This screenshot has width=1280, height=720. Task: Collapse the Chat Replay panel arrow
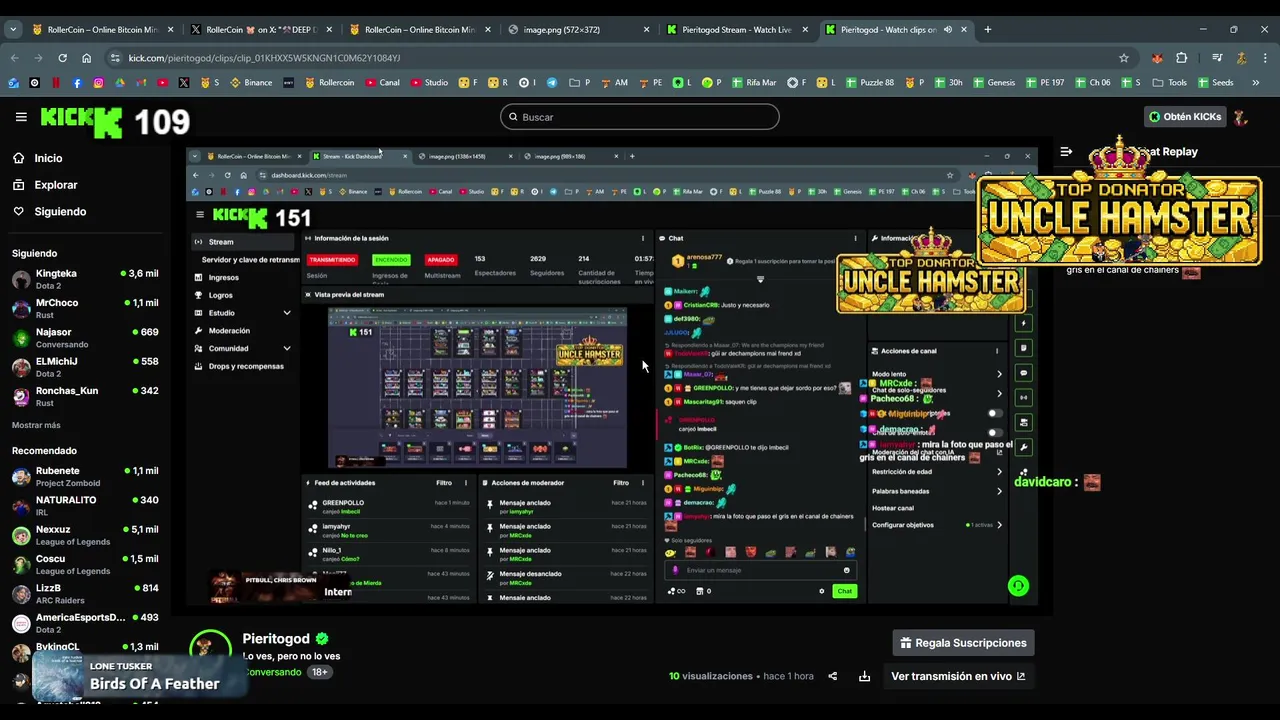(x=1066, y=152)
